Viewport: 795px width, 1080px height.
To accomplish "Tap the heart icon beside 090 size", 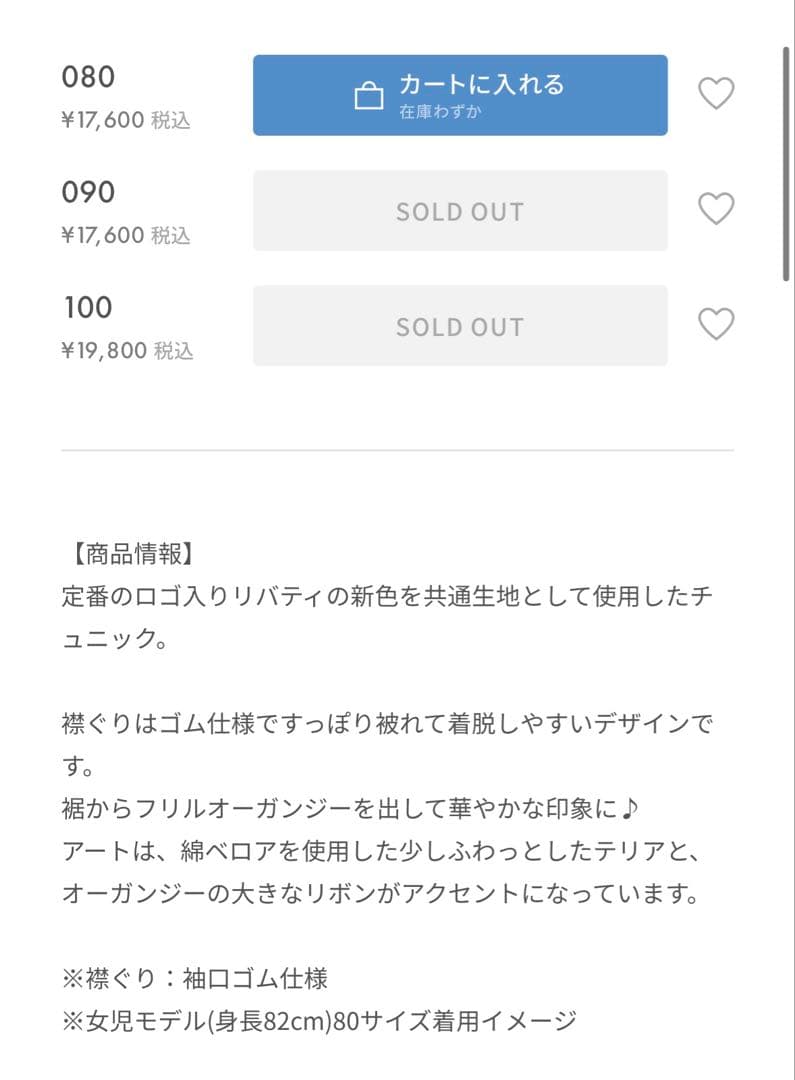I will pyautogui.click(x=715, y=209).
